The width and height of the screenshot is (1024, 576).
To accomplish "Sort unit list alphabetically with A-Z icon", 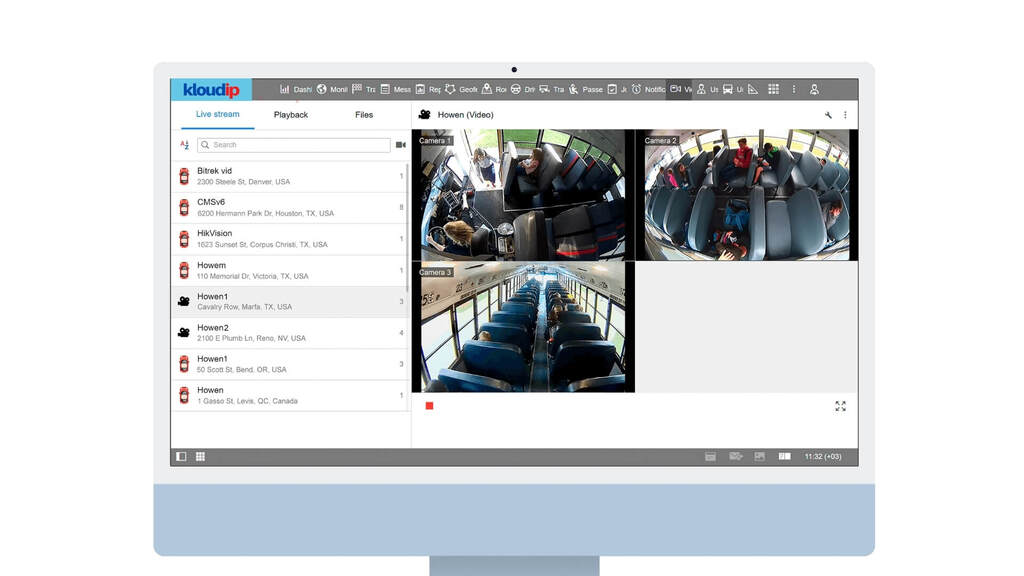I will pyautogui.click(x=185, y=145).
